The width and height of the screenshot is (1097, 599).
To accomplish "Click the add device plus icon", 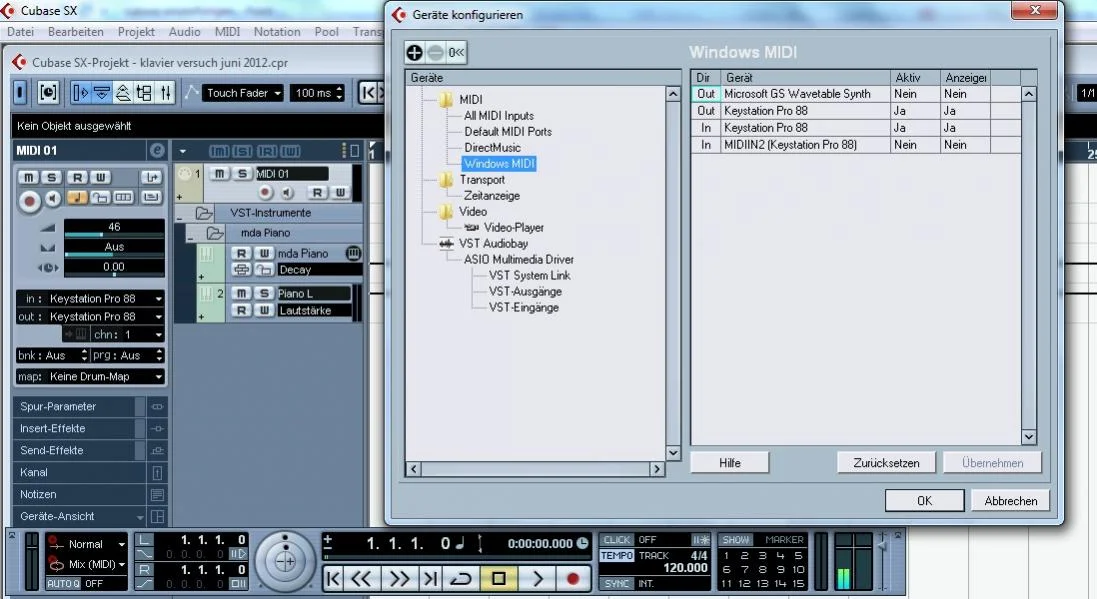I will point(414,53).
